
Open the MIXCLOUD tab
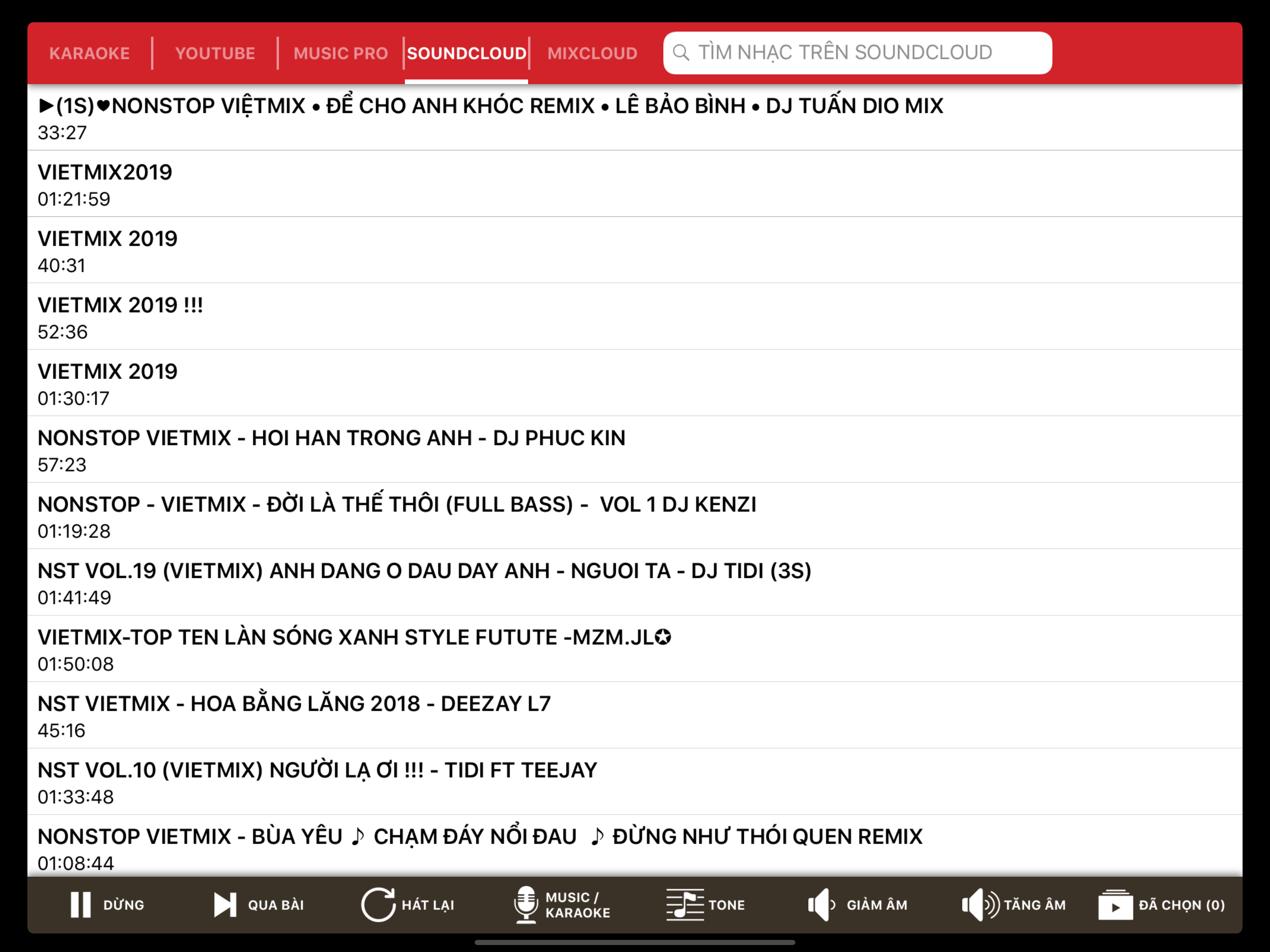pyautogui.click(x=593, y=53)
